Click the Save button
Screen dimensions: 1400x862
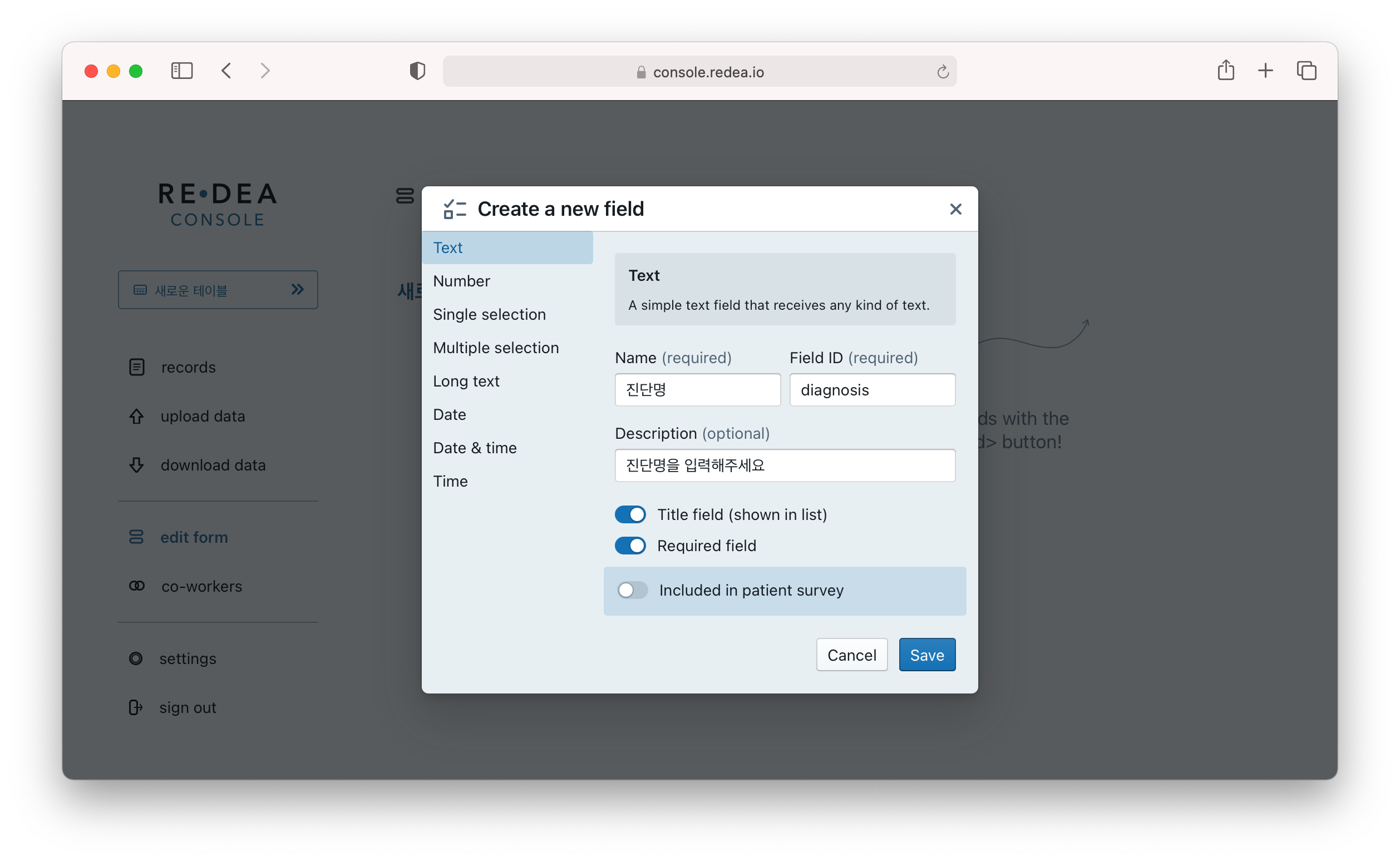[x=926, y=655]
